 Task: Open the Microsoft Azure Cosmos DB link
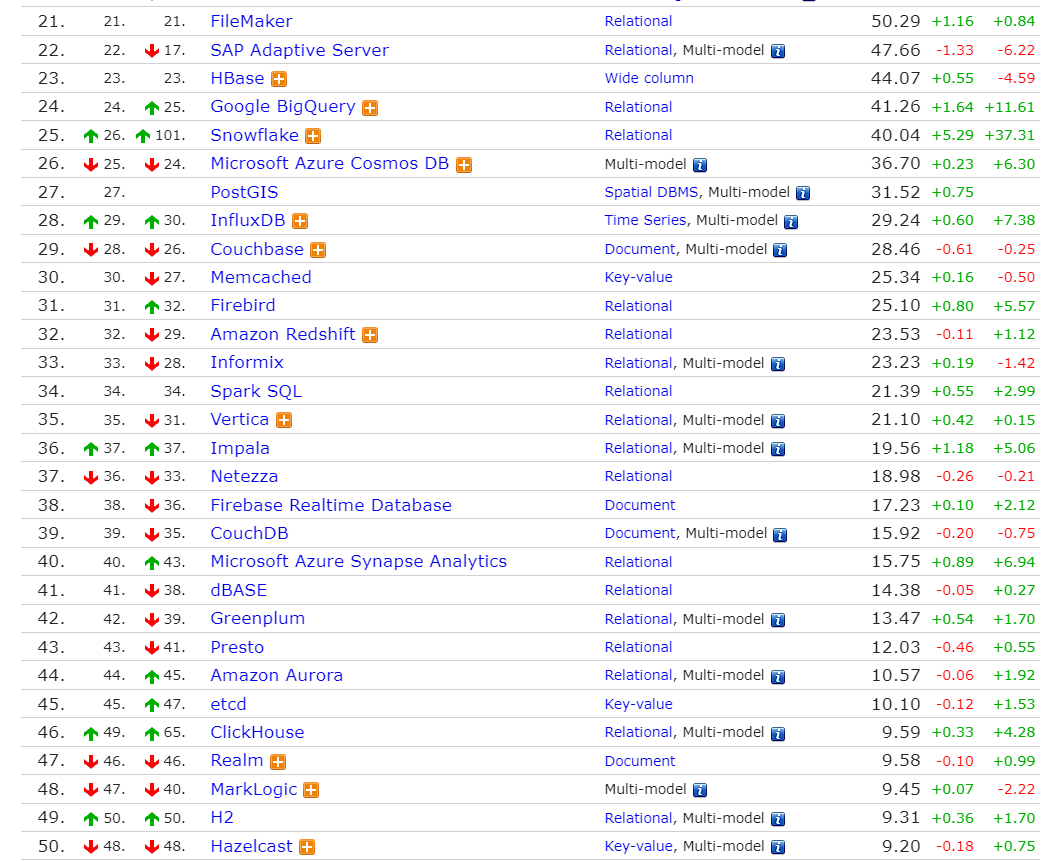pyautogui.click(x=330, y=164)
